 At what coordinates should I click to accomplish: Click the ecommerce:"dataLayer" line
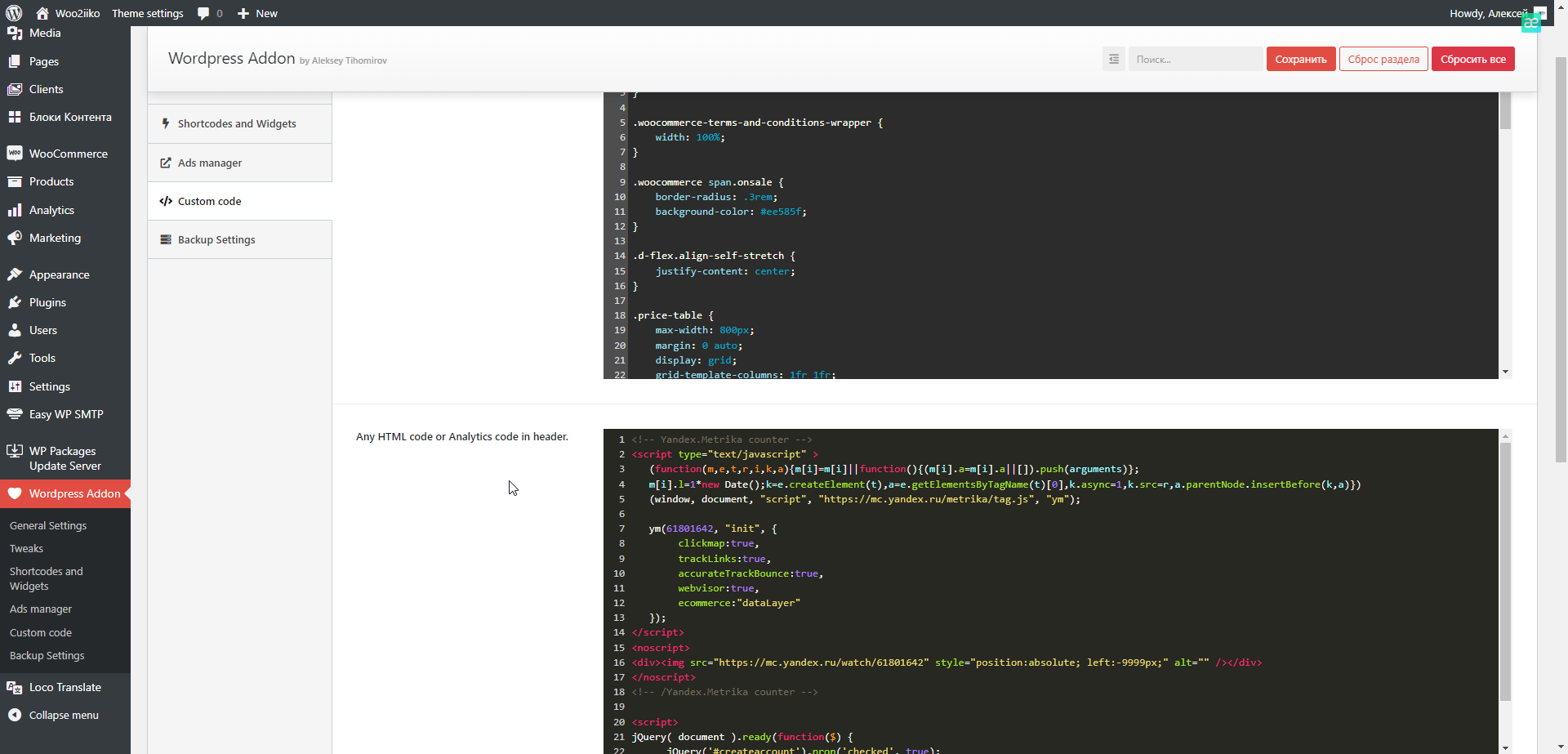(x=738, y=603)
